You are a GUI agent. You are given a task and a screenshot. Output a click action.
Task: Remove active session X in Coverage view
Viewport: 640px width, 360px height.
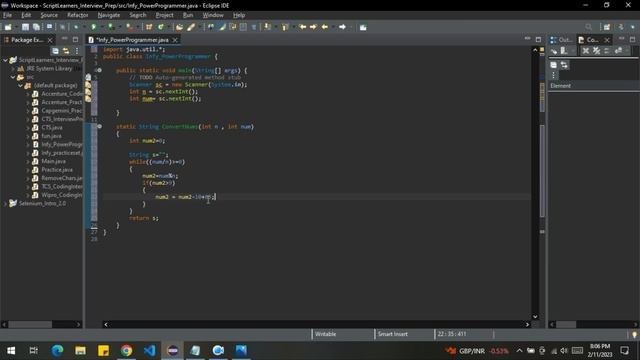click(x=586, y=51)
